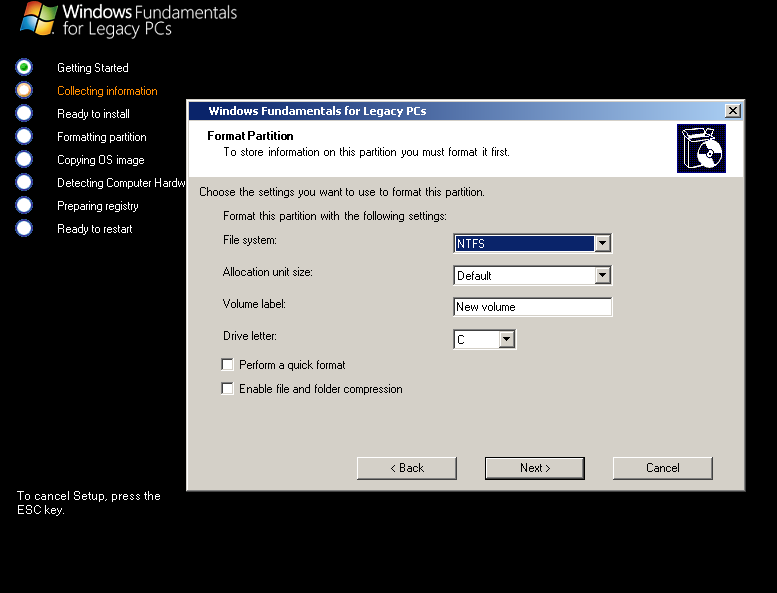This screenshot has height=593, width=777.
Task: Click the 'To cancel Setup' ESC hint text
Action: [89, 503]
